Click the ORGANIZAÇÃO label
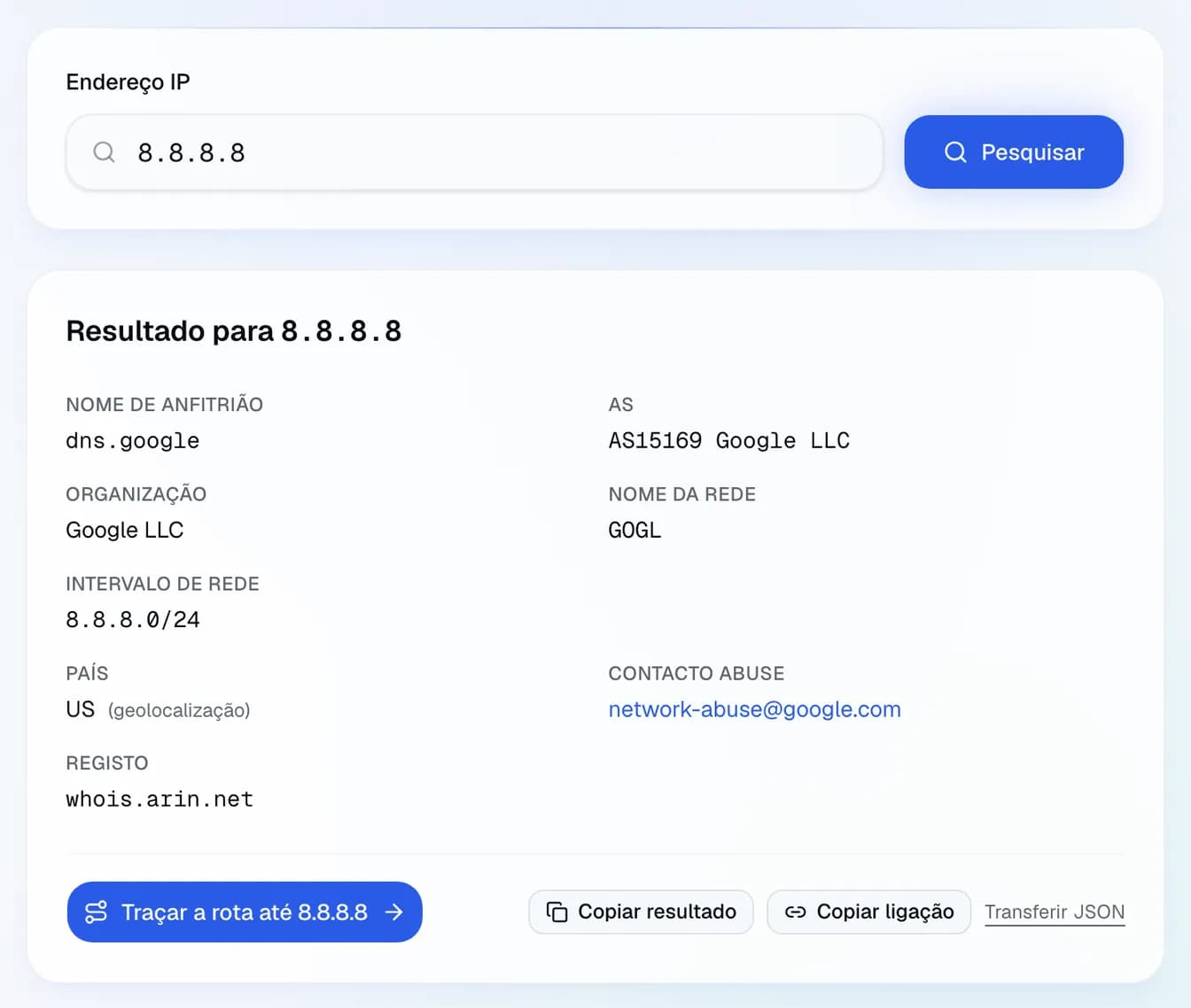Image resolution: width=1191 pixels, height=1008 pixels. (136, 494)
